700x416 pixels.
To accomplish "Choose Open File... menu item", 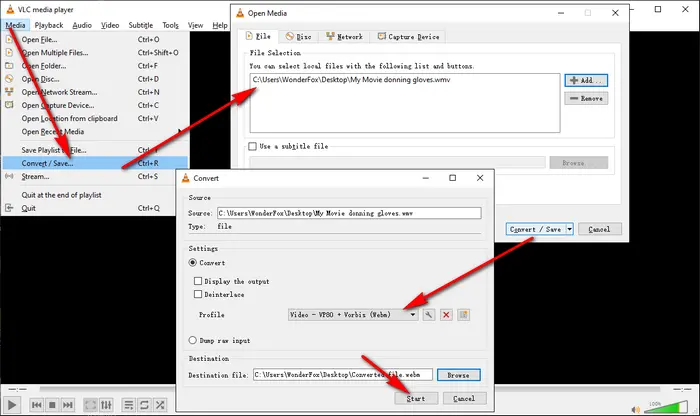I will coord(95,39).
